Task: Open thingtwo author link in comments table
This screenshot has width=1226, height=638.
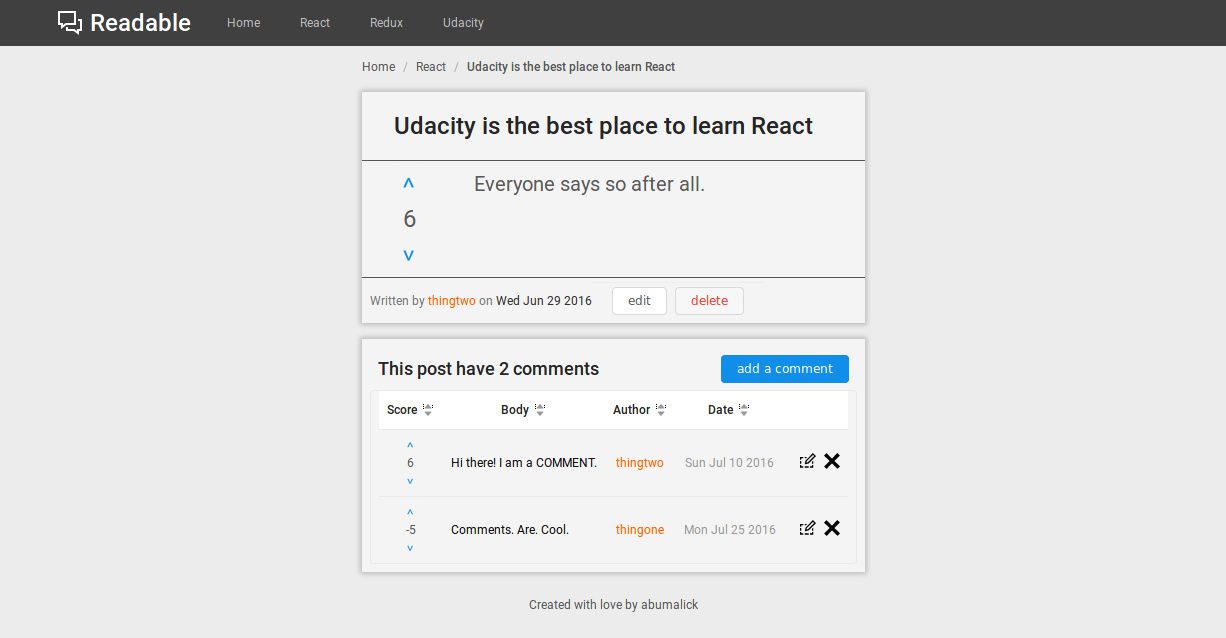Action: [x=640, y=463]
